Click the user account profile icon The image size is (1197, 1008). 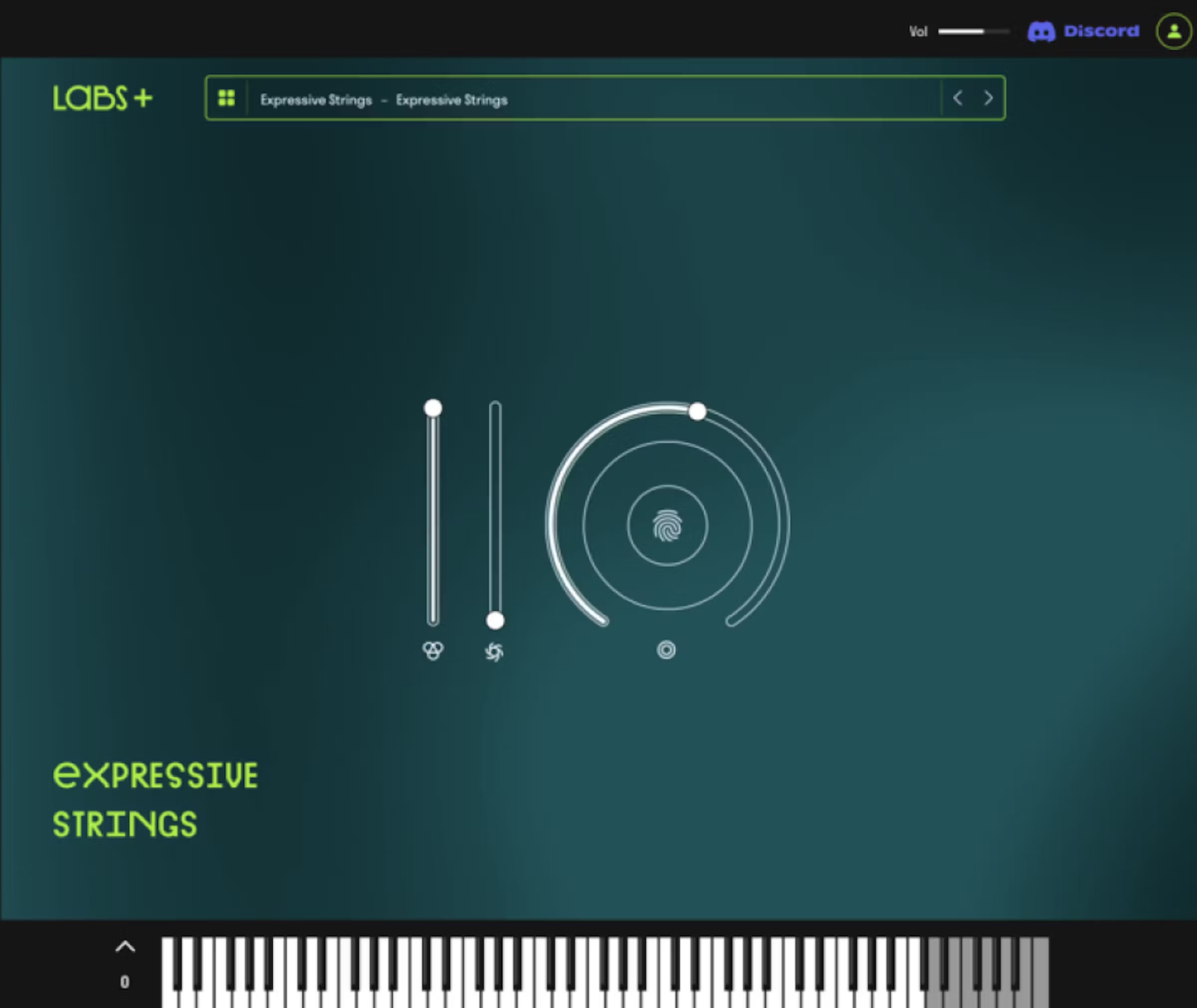(1174, 31)
